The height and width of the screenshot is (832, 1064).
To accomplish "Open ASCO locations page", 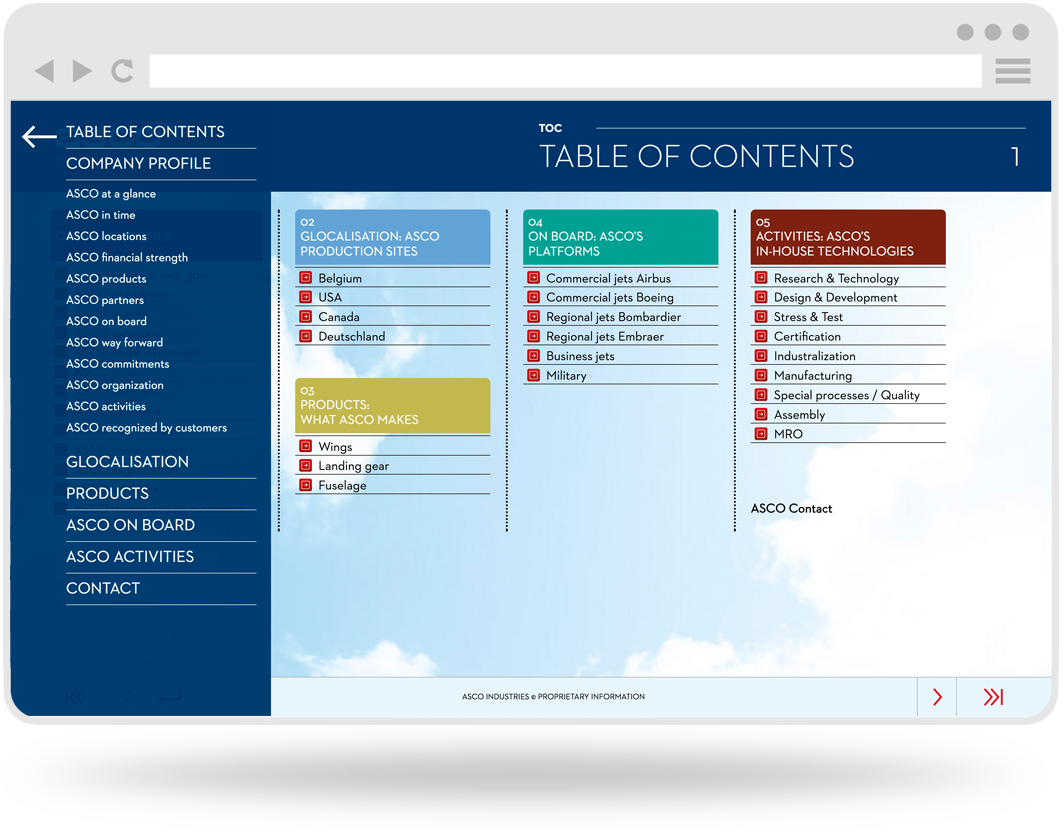I will click(106, 236).
